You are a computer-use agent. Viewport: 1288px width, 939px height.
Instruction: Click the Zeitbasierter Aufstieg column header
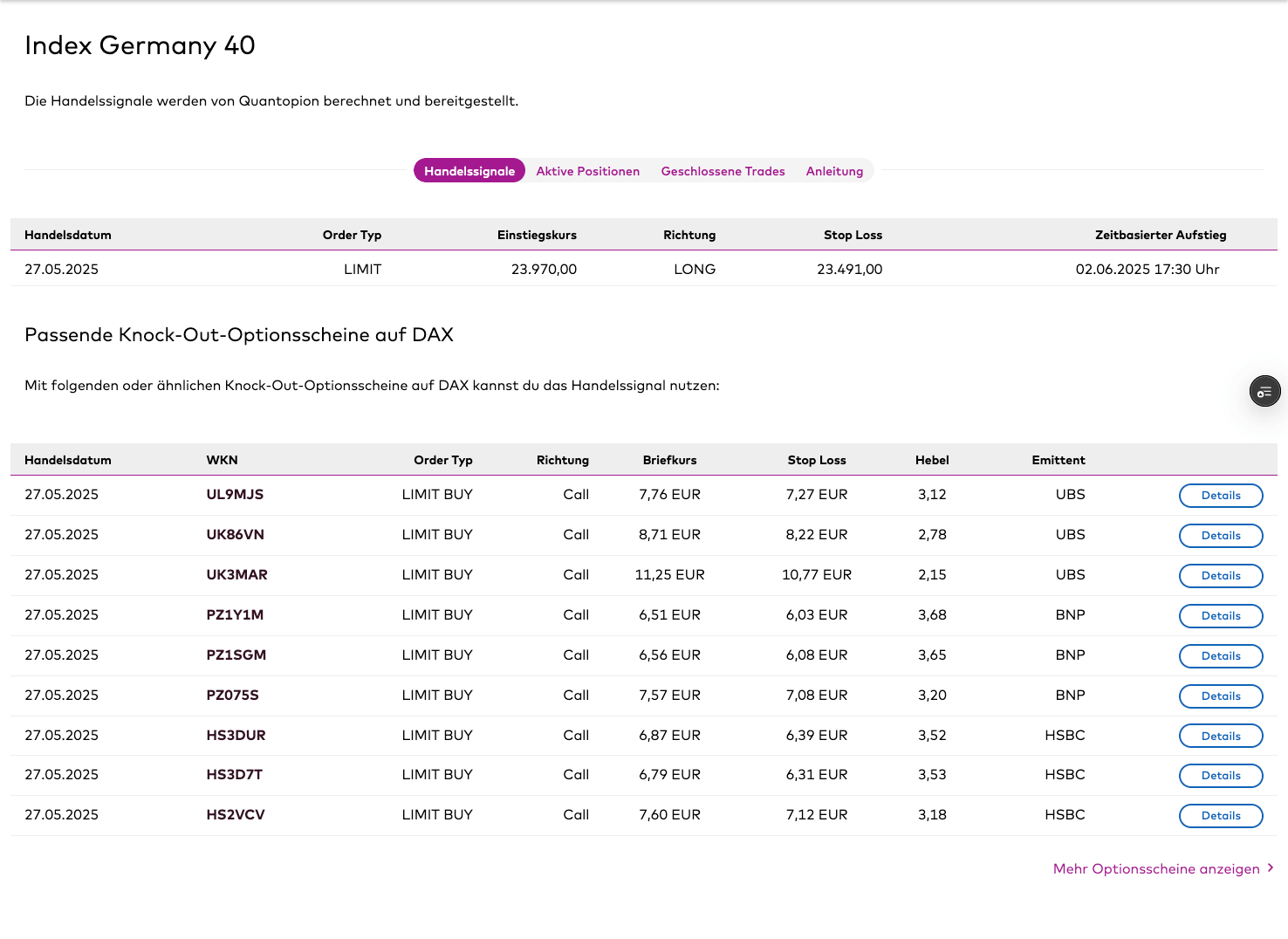[x=1161, y=235]
